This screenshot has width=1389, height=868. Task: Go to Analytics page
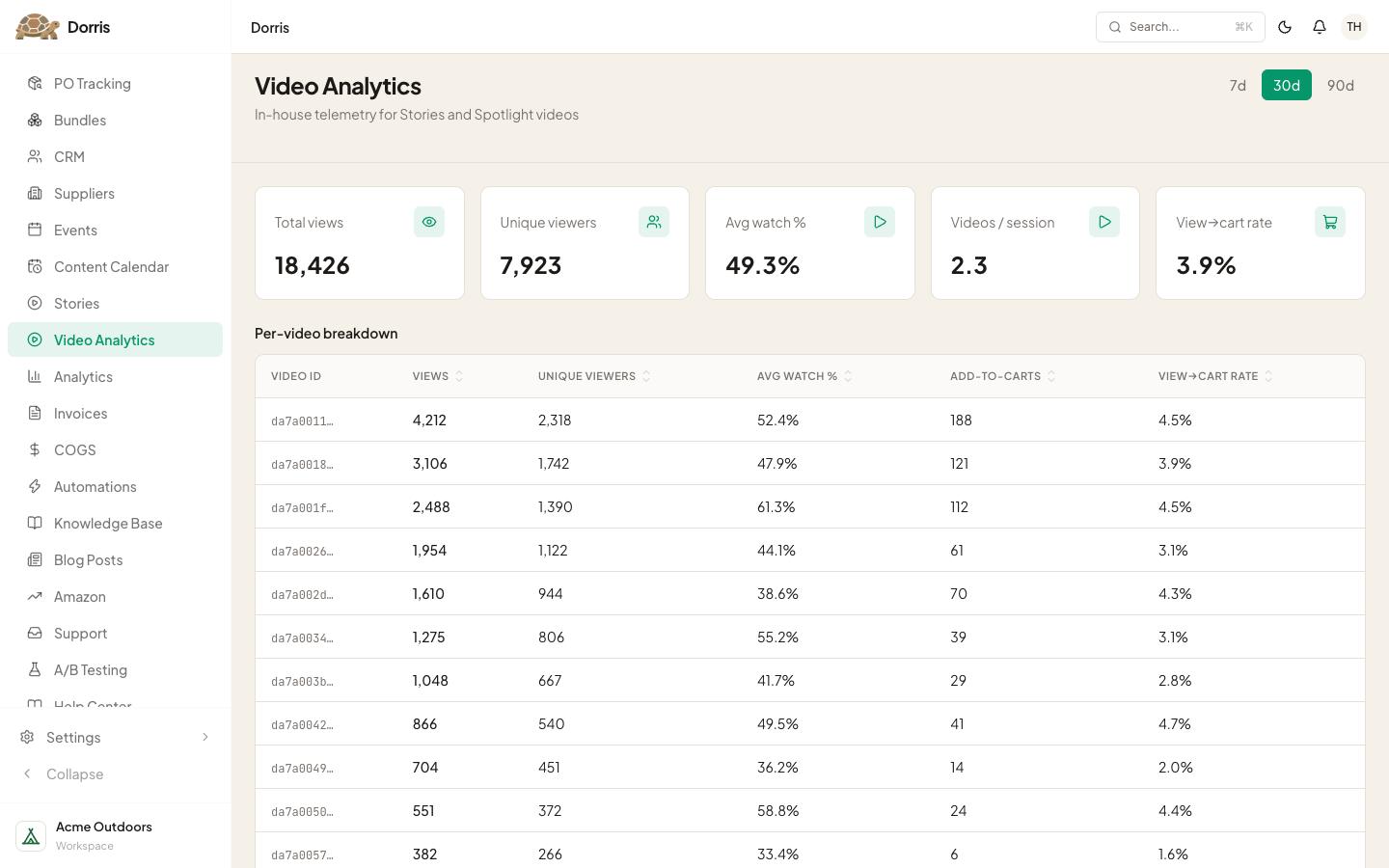(116, 377)
